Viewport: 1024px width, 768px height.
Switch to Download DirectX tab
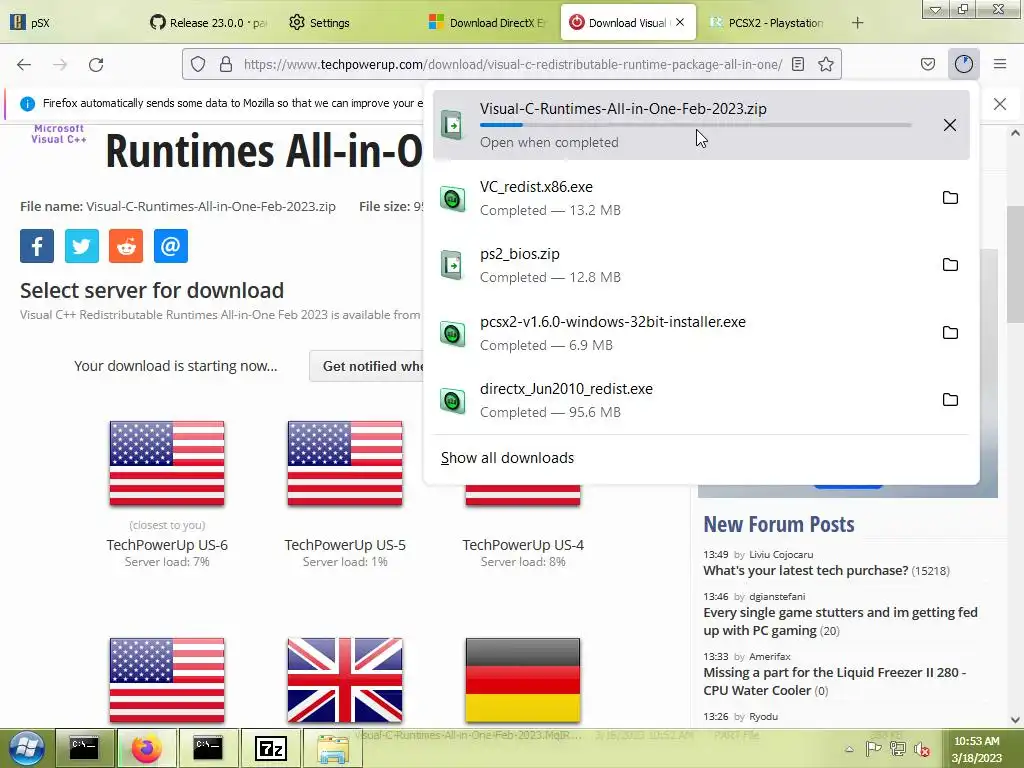[486, 22]
